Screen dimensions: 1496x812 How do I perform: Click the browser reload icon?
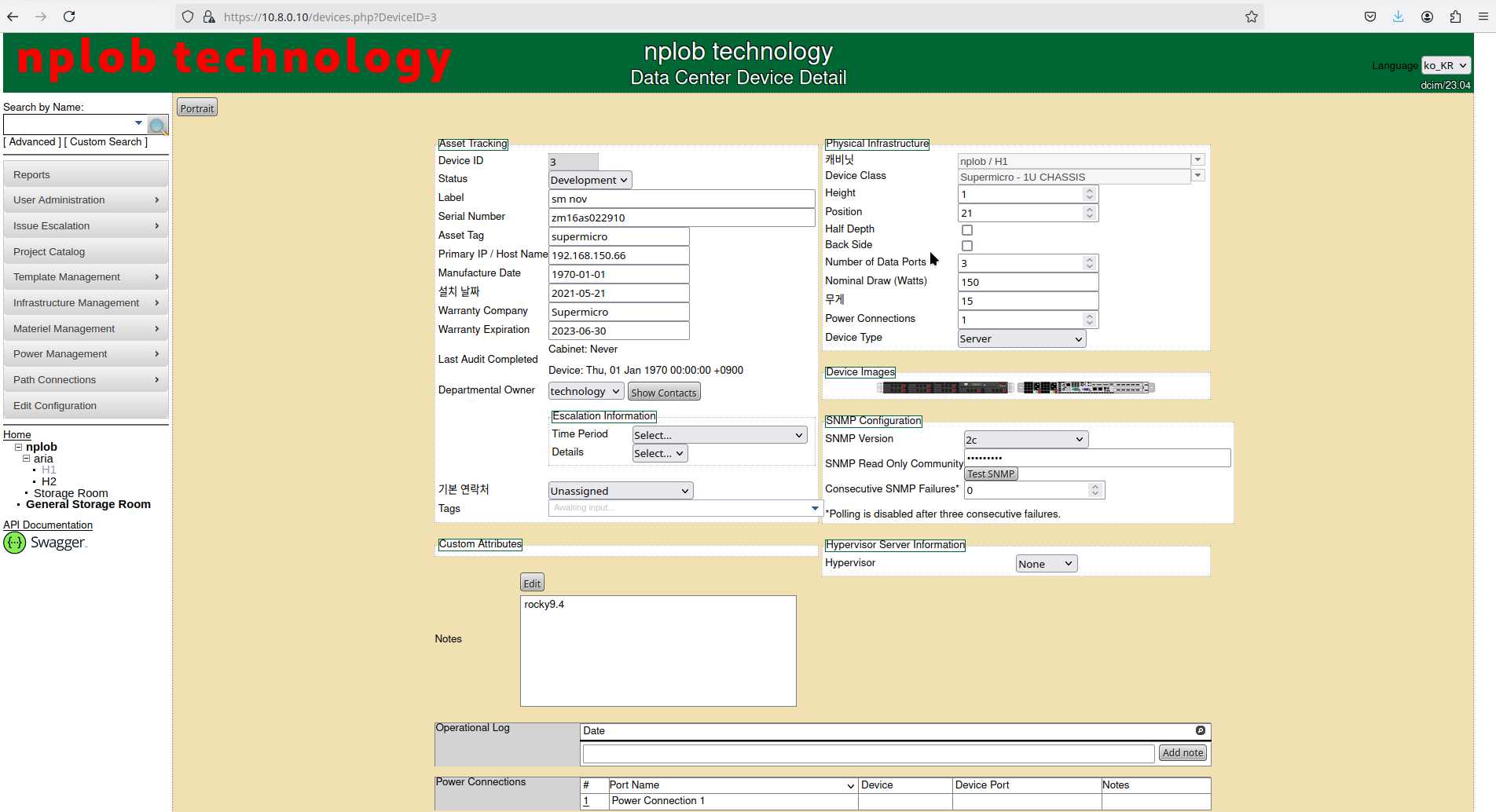coord(69,16)
